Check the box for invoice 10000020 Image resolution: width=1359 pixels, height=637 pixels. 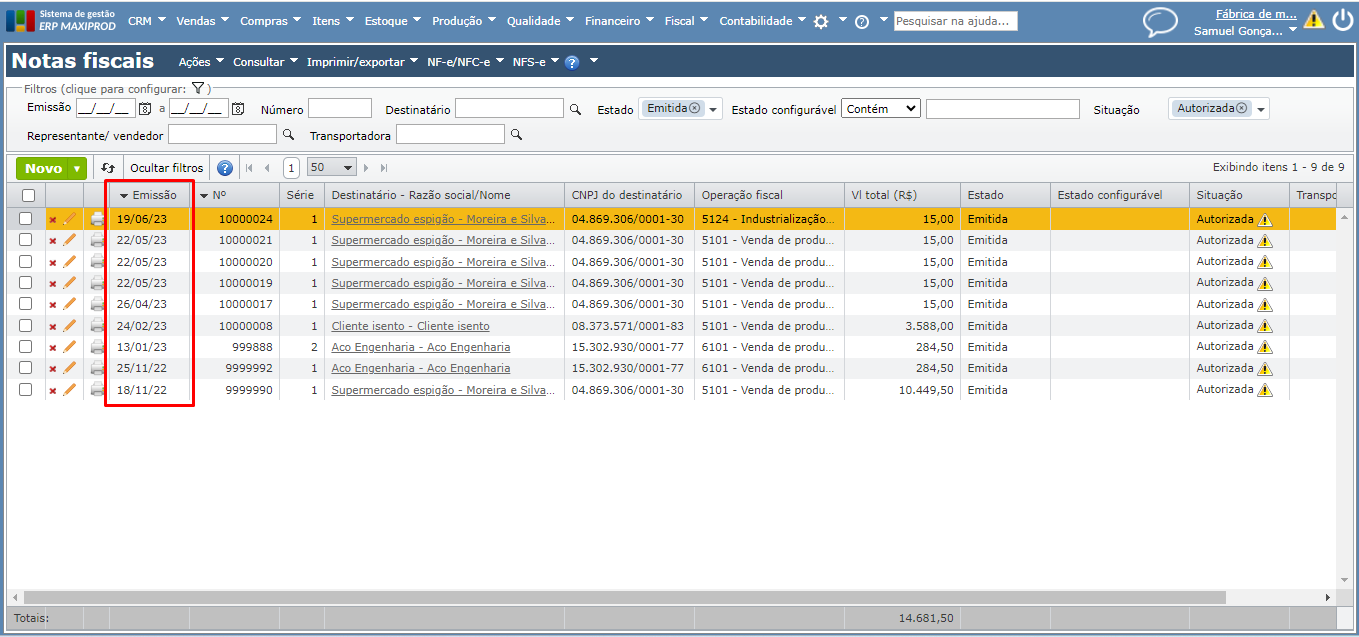point(26,262)
